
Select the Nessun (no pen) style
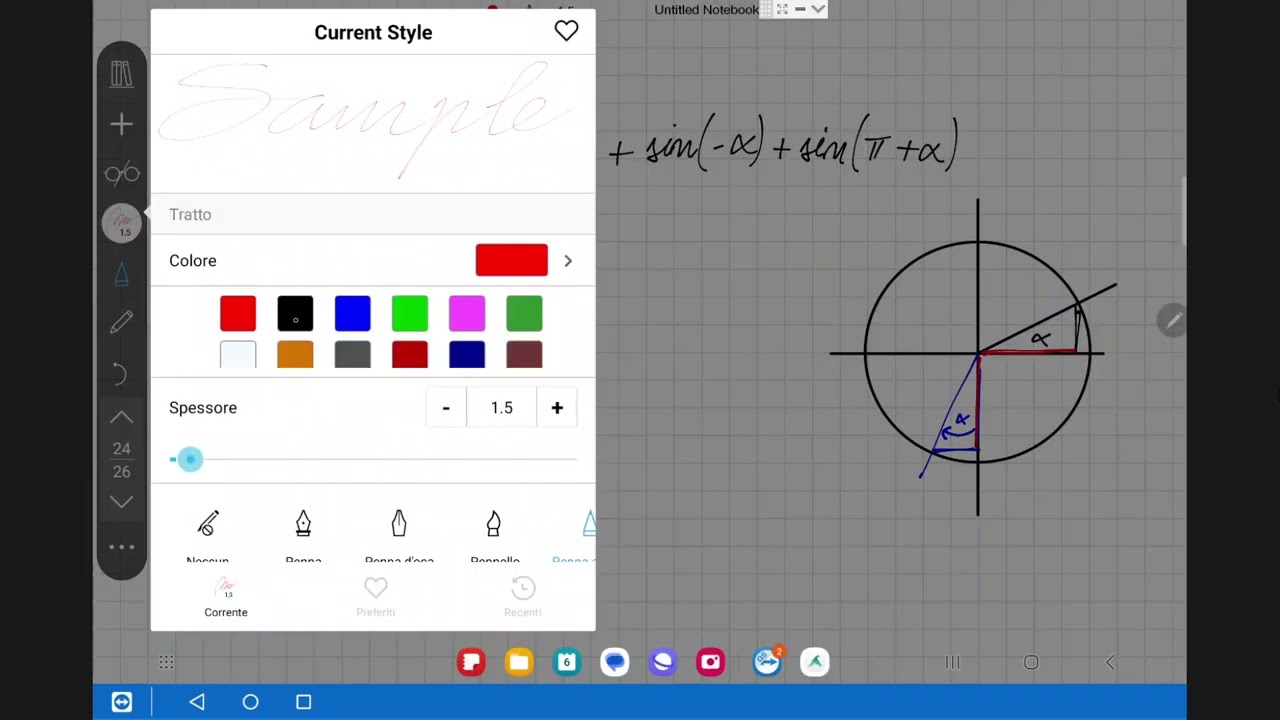[x=207, y=537]
